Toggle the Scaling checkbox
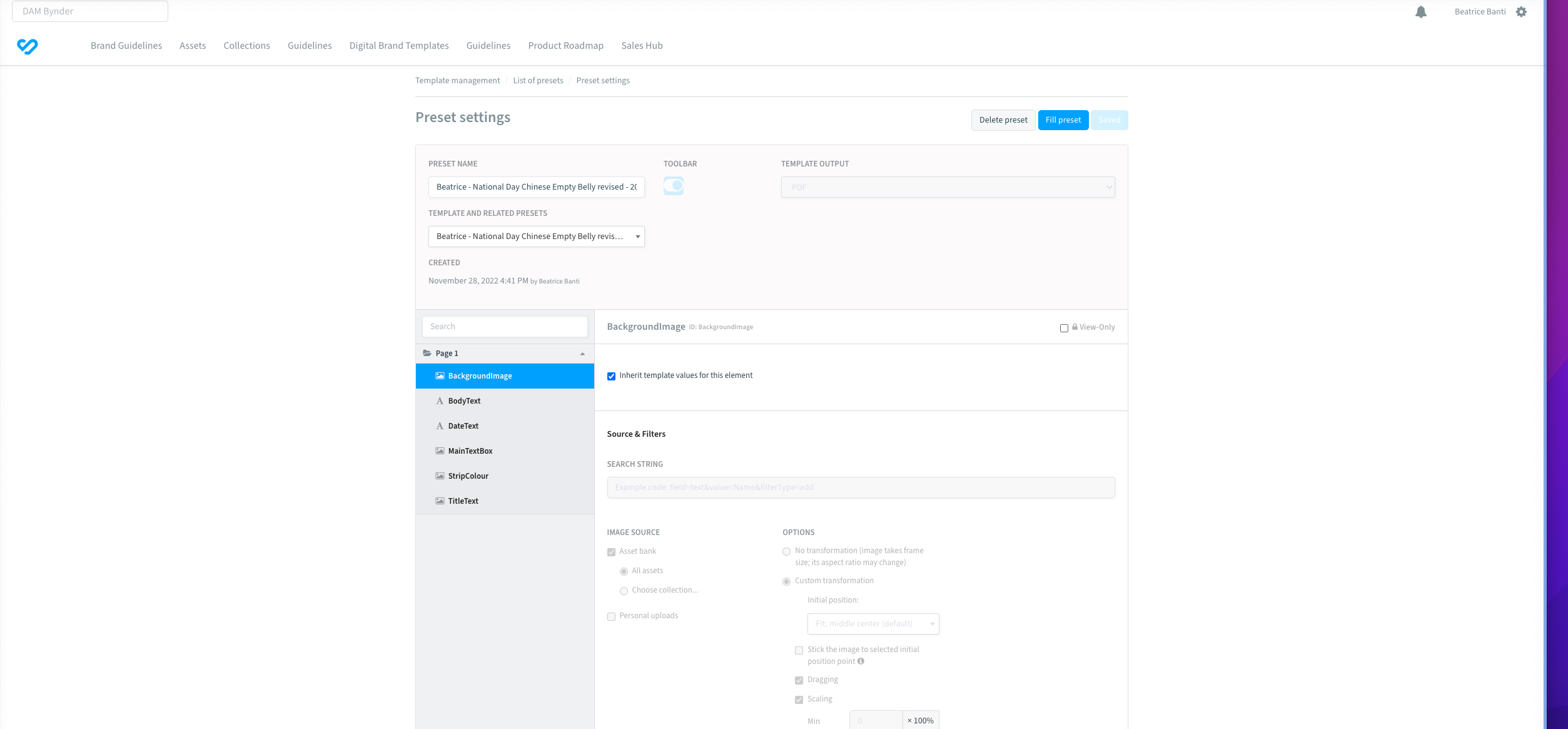 tap(799, 700)
